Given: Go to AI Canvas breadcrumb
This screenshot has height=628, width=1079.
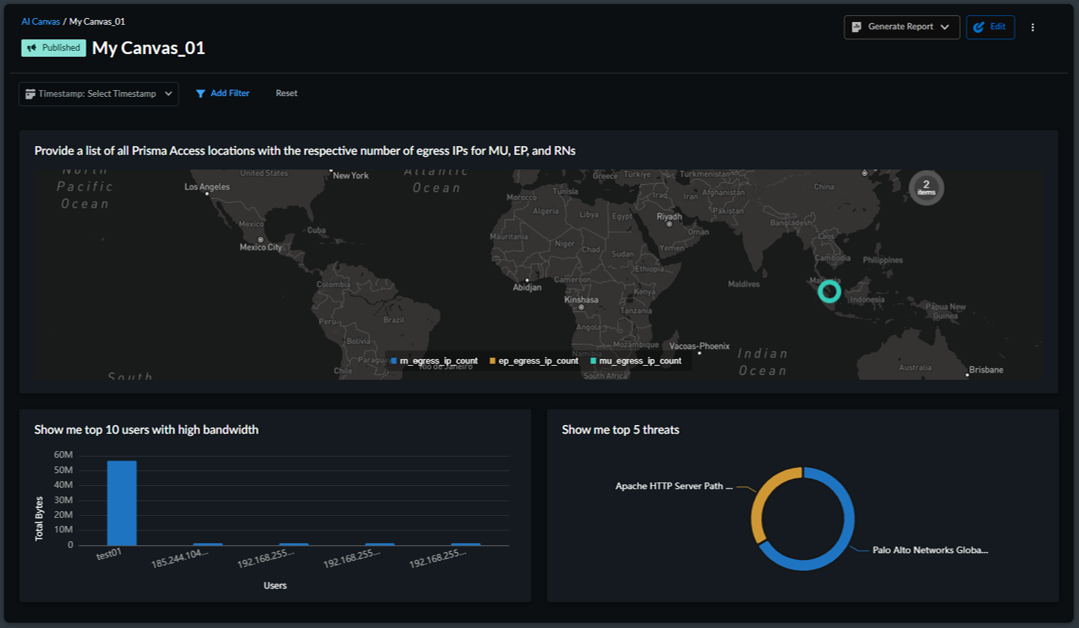Looking at the screenshot, I should coord(39,21).
